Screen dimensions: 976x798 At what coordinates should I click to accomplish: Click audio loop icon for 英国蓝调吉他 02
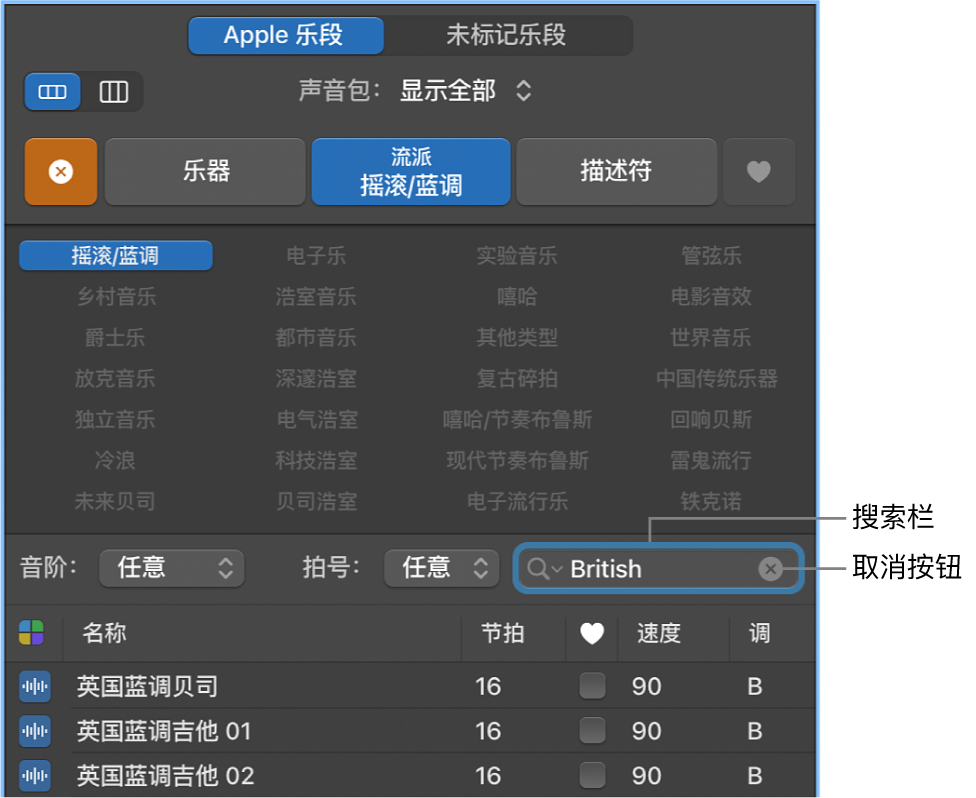click(35, 776)
